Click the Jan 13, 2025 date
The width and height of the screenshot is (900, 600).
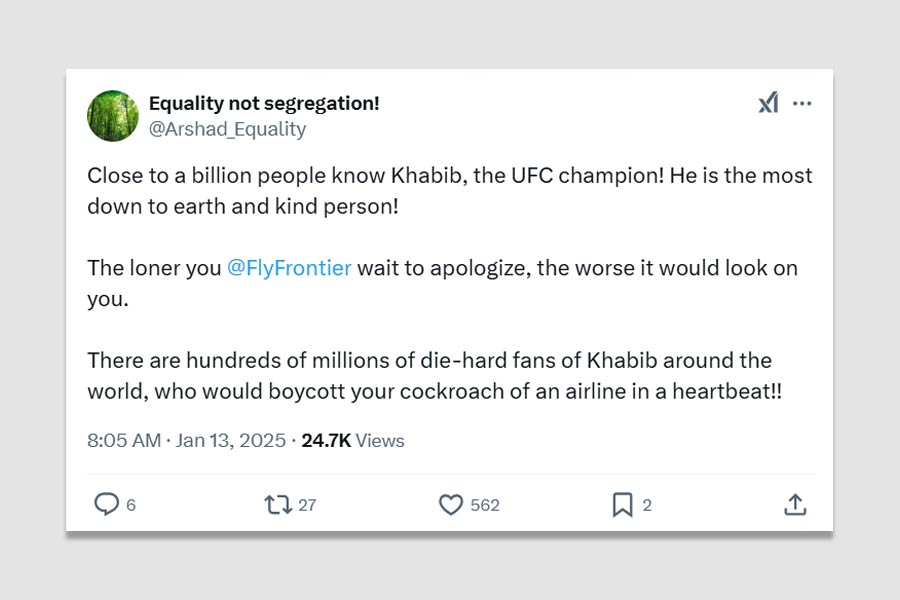click(231, 440)
